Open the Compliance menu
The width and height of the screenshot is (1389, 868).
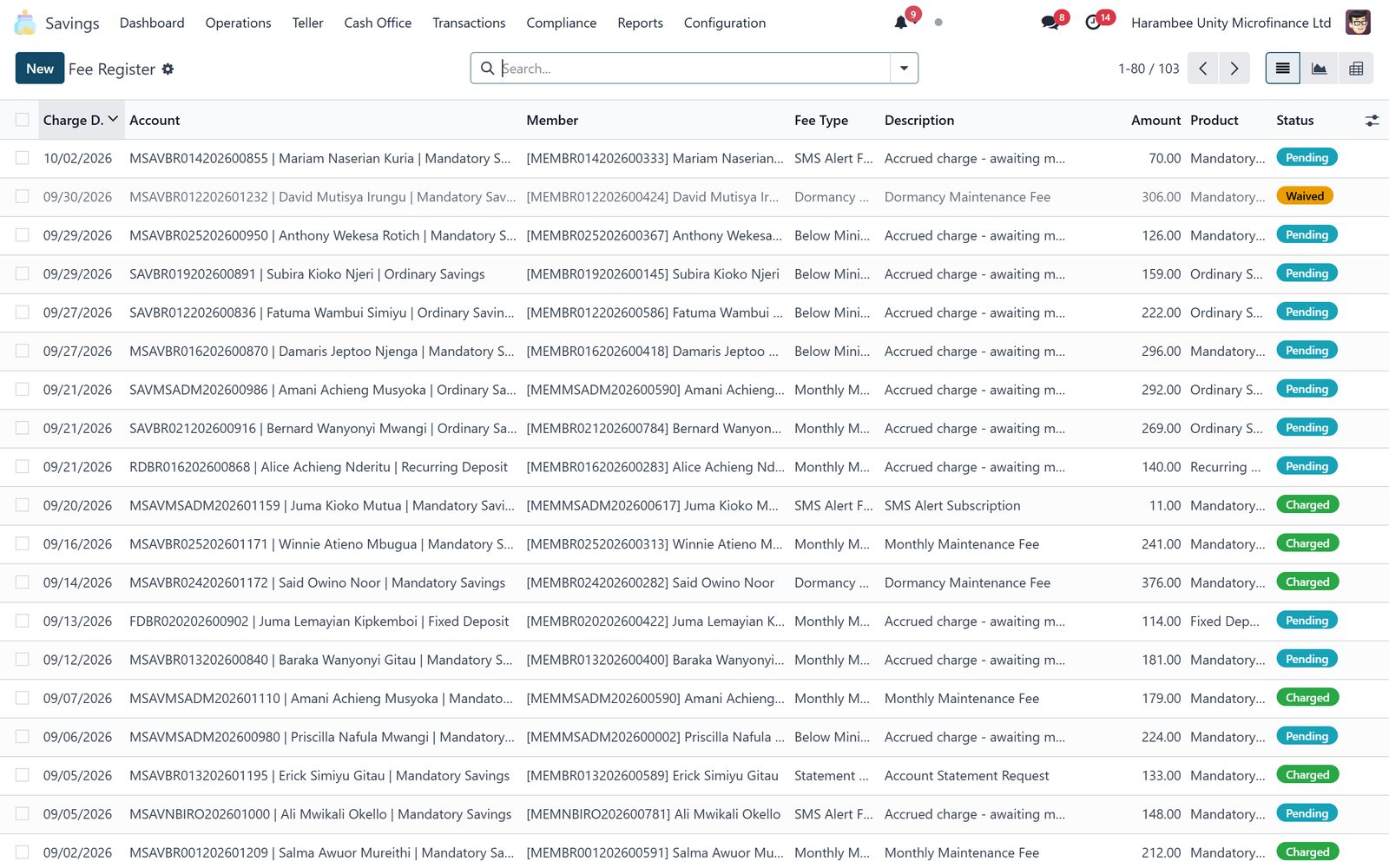coord(561,23)
